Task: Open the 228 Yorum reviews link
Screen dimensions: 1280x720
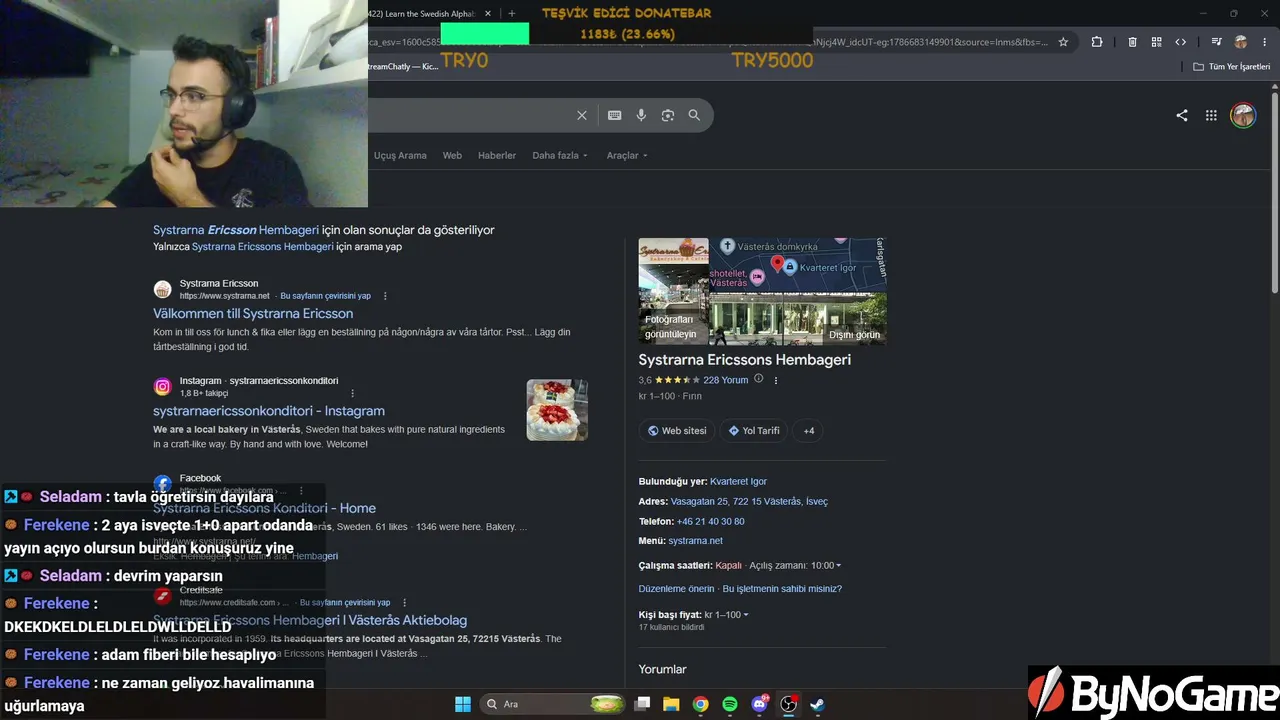Action: (x=726, y=380)
